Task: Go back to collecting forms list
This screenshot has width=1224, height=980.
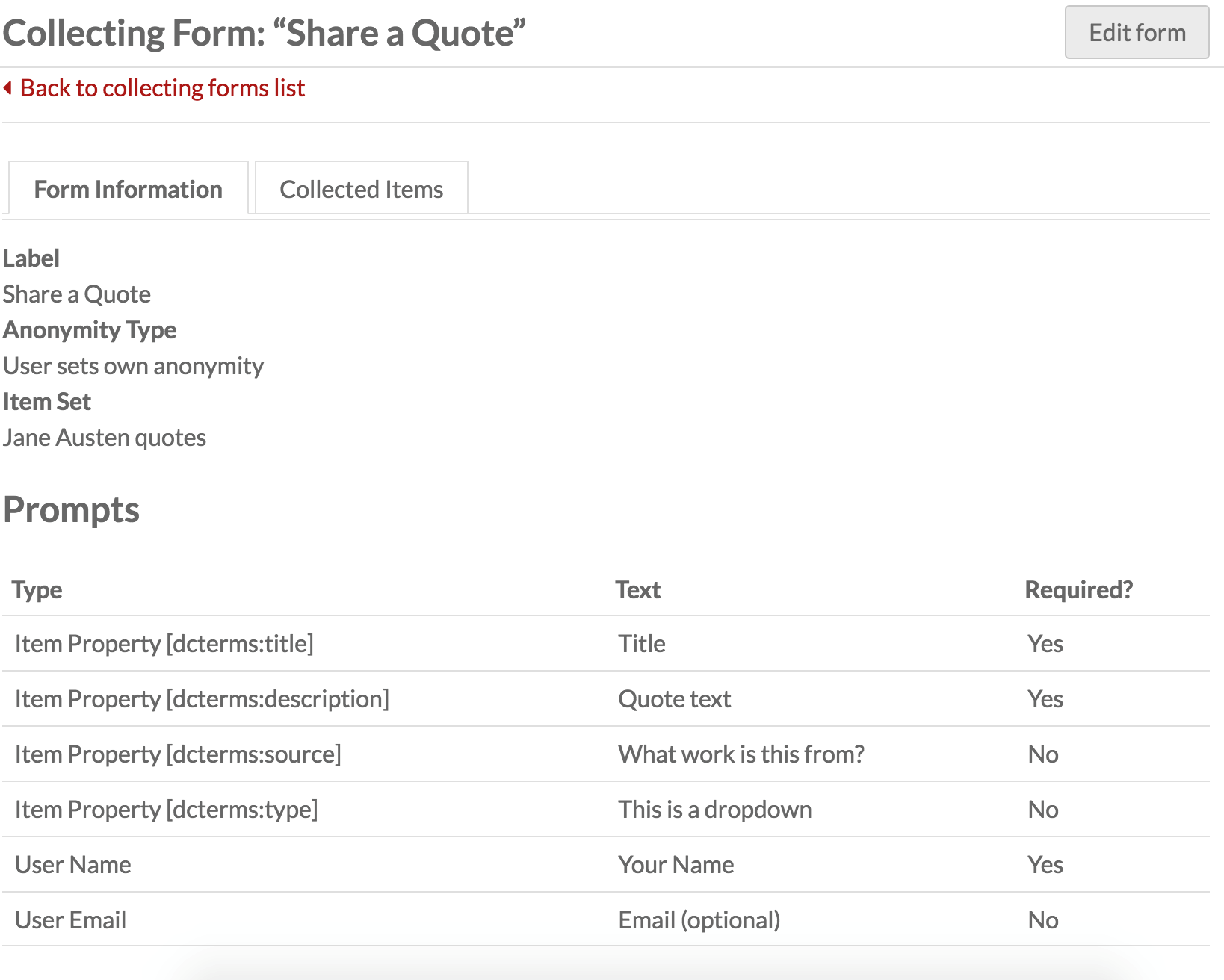Action: coord(162,88)
